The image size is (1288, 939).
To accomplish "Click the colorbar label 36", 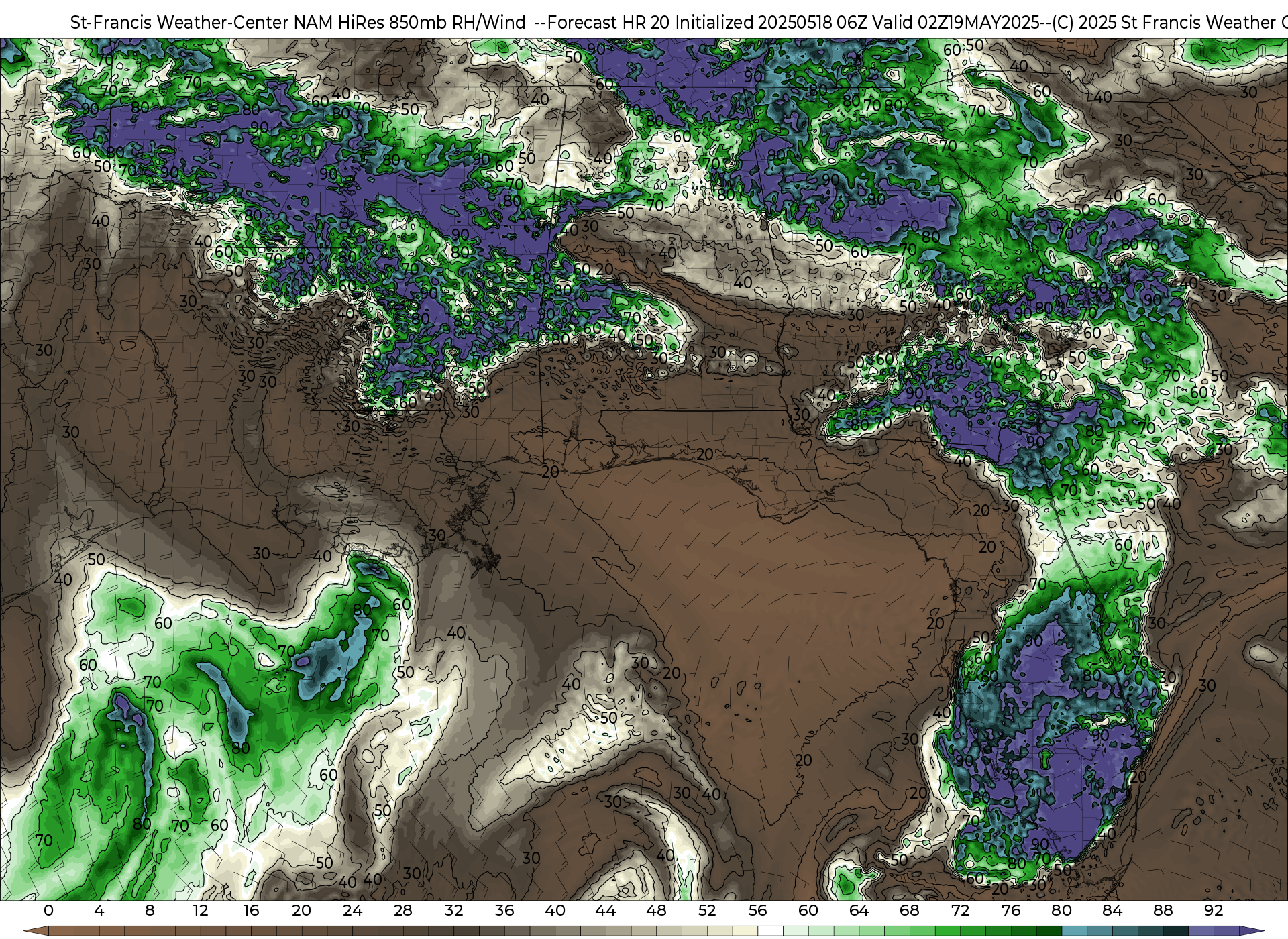I will (x=504, y=911).
